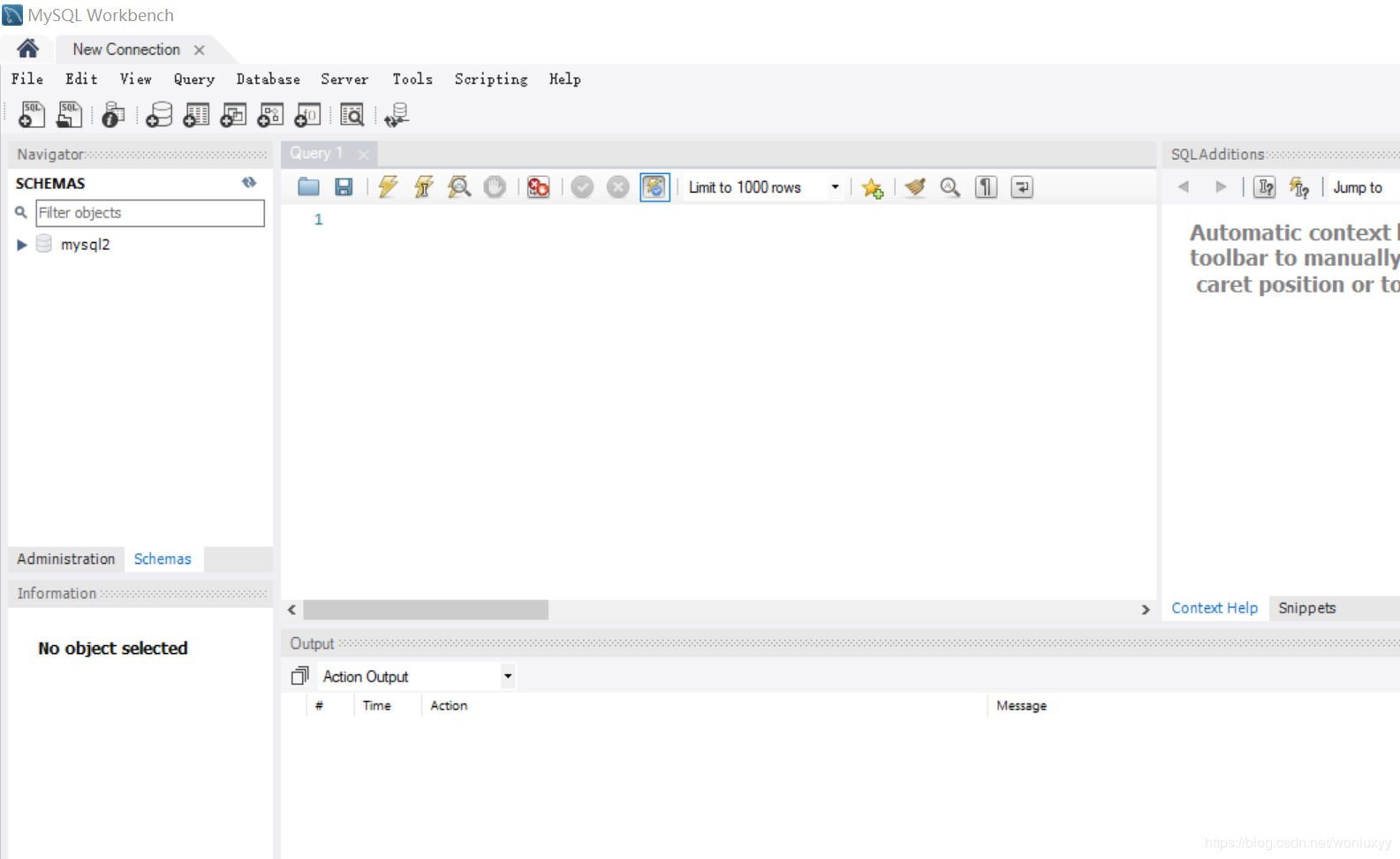
Task: Open SQL script file in main toolbar
Action: pos(70,115)
